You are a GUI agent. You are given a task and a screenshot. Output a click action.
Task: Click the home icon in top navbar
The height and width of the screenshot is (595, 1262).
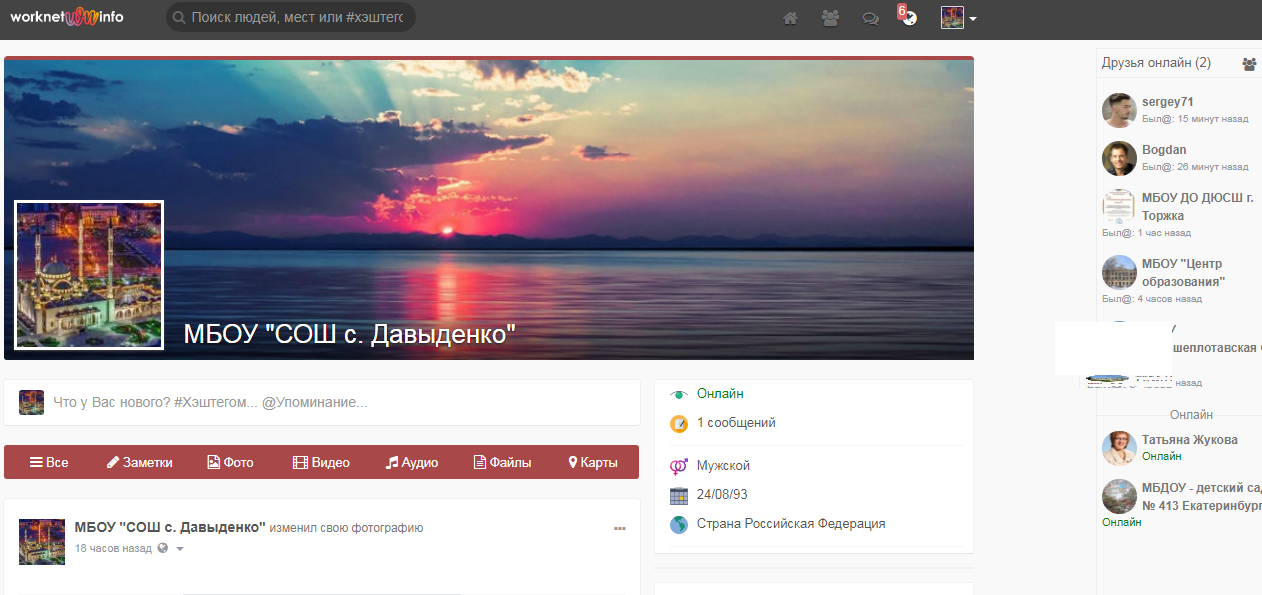click(x=790, y=18)
